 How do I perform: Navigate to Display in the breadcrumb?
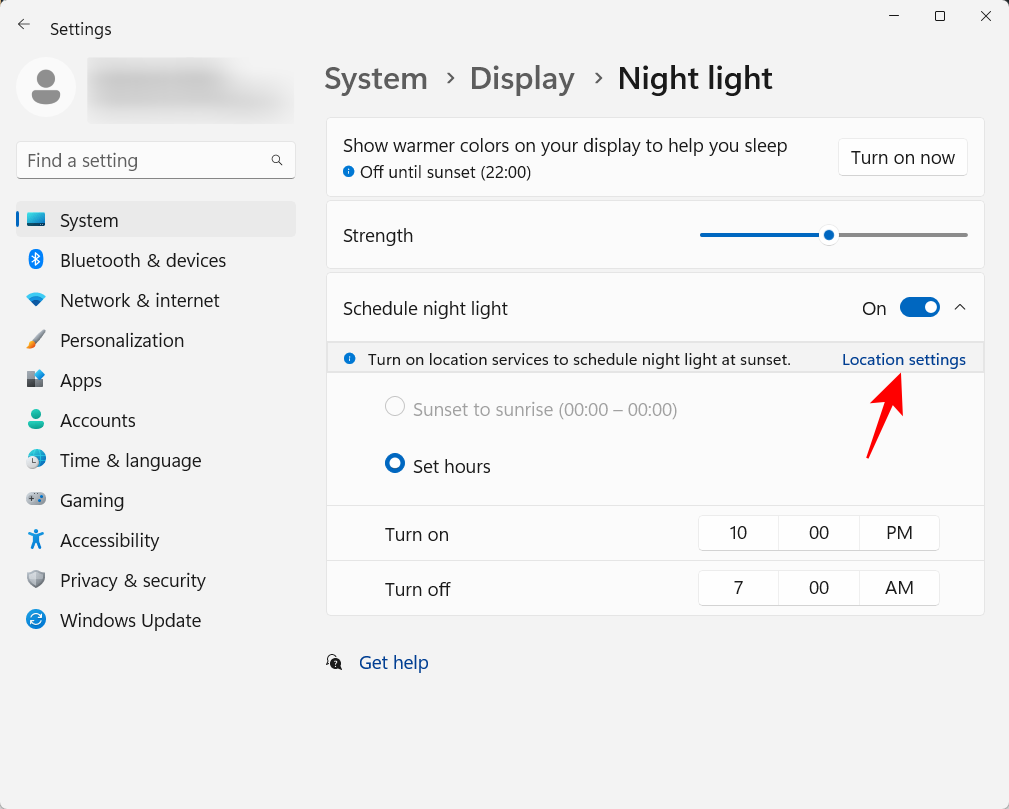[x=521, y=78]
